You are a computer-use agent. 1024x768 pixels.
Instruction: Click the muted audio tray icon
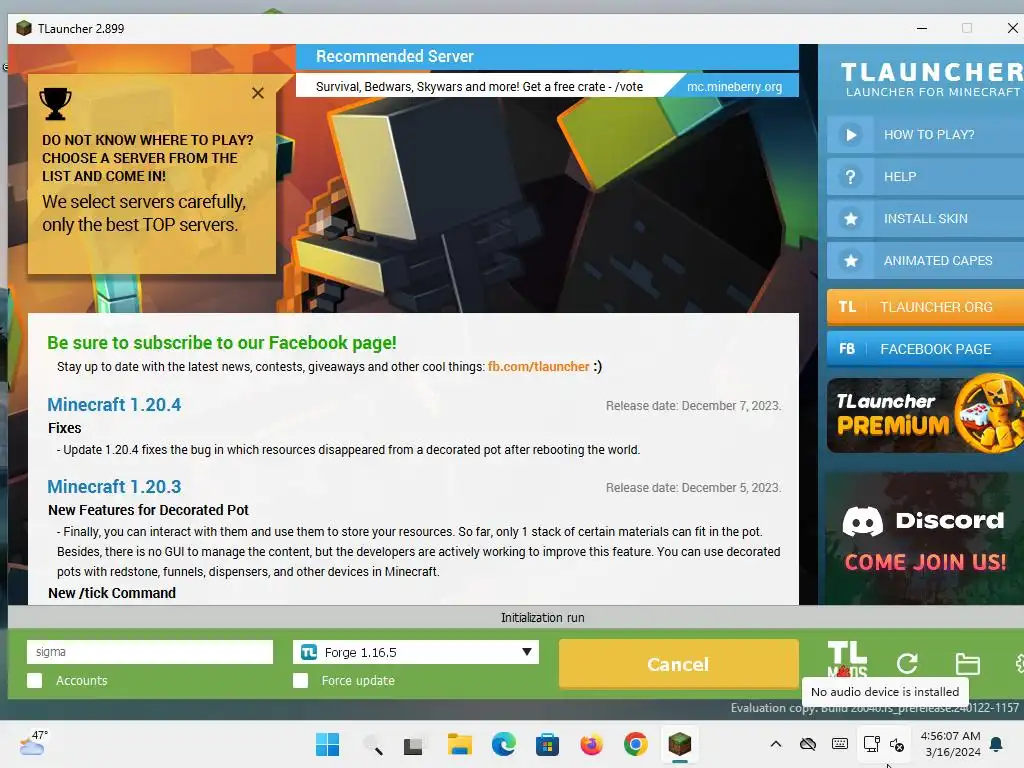click(x=897, y=744)
